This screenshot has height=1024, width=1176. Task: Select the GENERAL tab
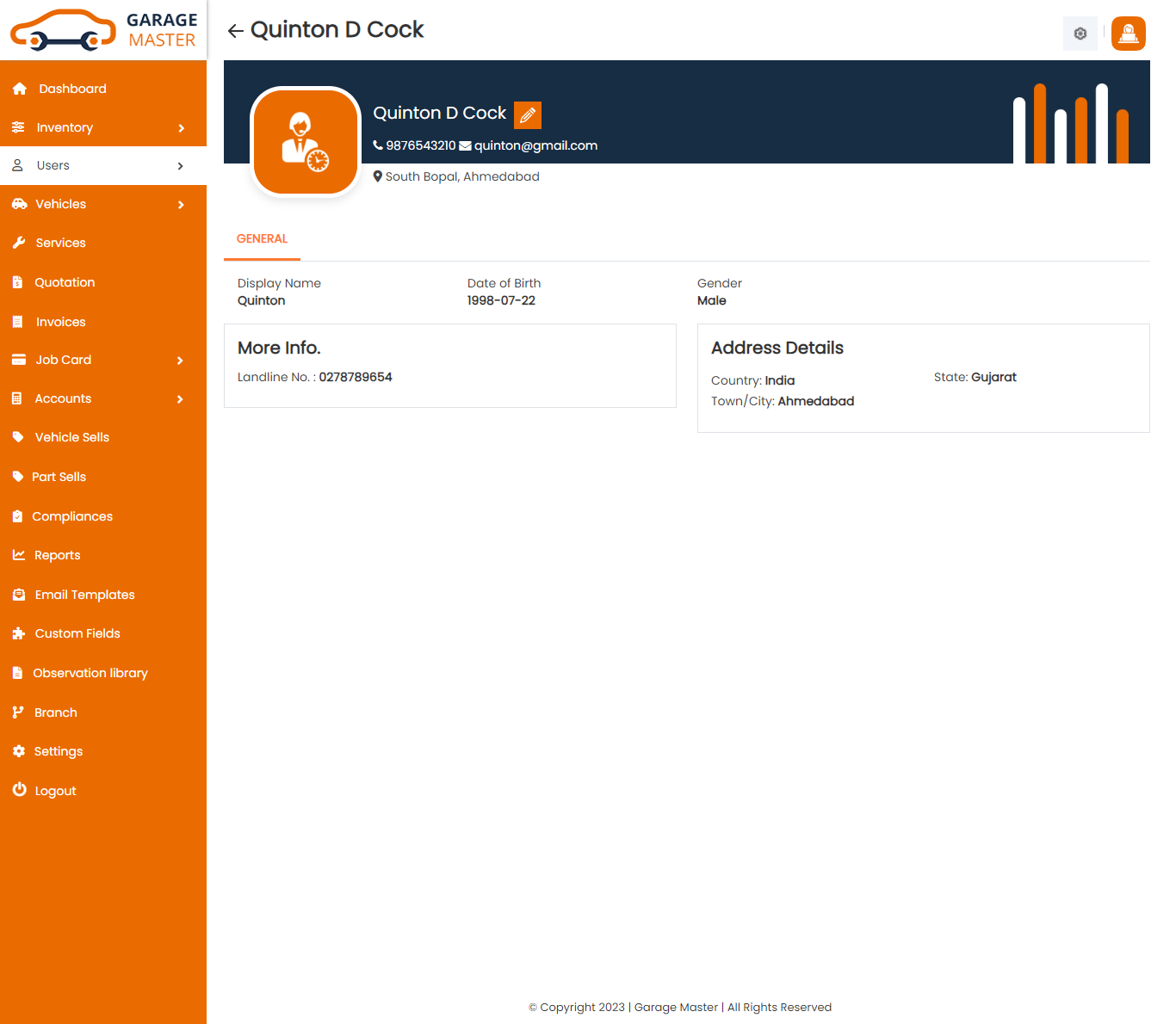pos(262,239)
